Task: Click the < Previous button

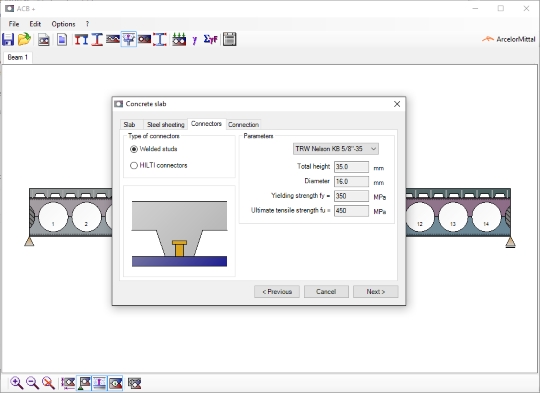Action: click(x=277, y=292)
